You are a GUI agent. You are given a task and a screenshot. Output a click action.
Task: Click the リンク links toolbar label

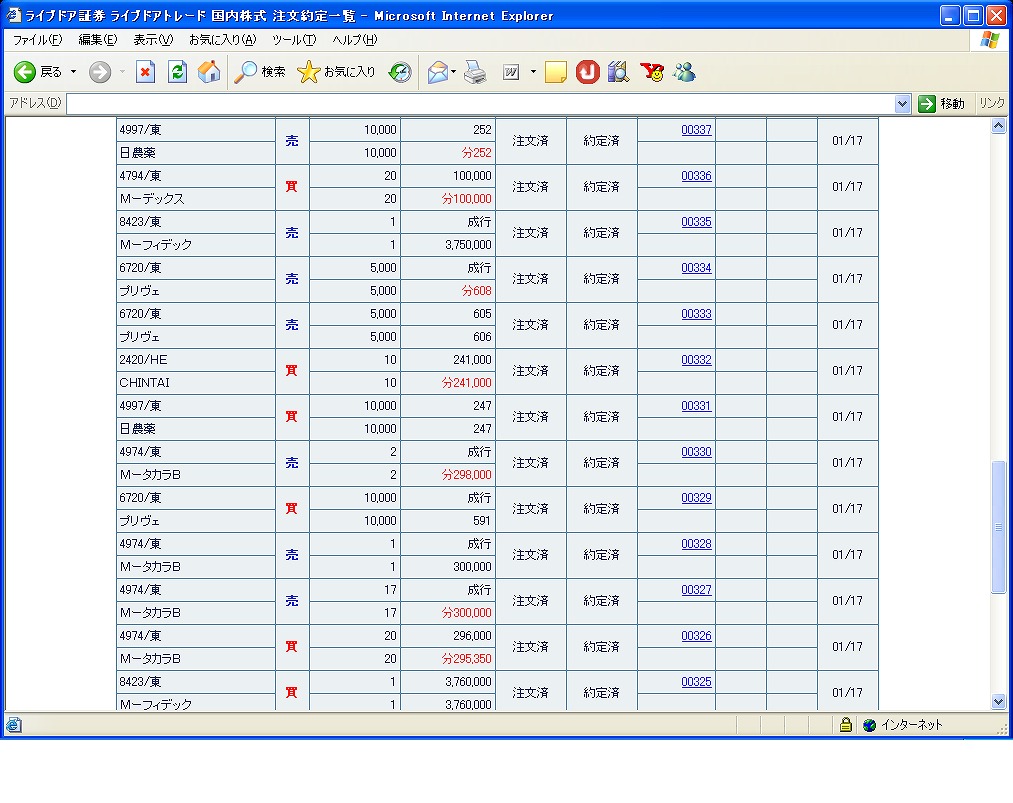[991, 103]
